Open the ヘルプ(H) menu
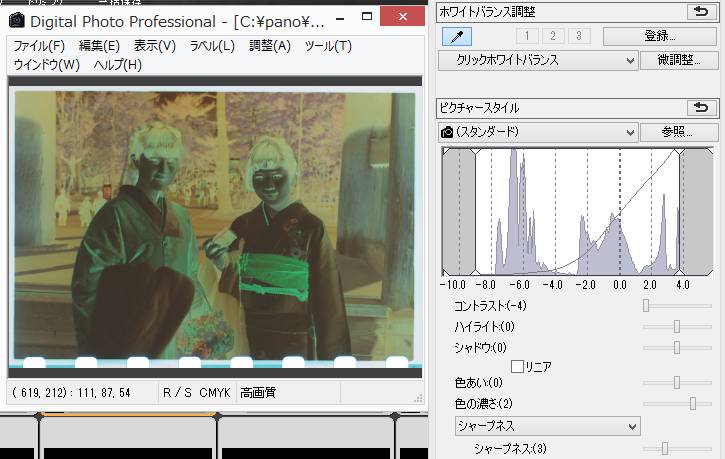725x459 pixels. coord(117,65)
